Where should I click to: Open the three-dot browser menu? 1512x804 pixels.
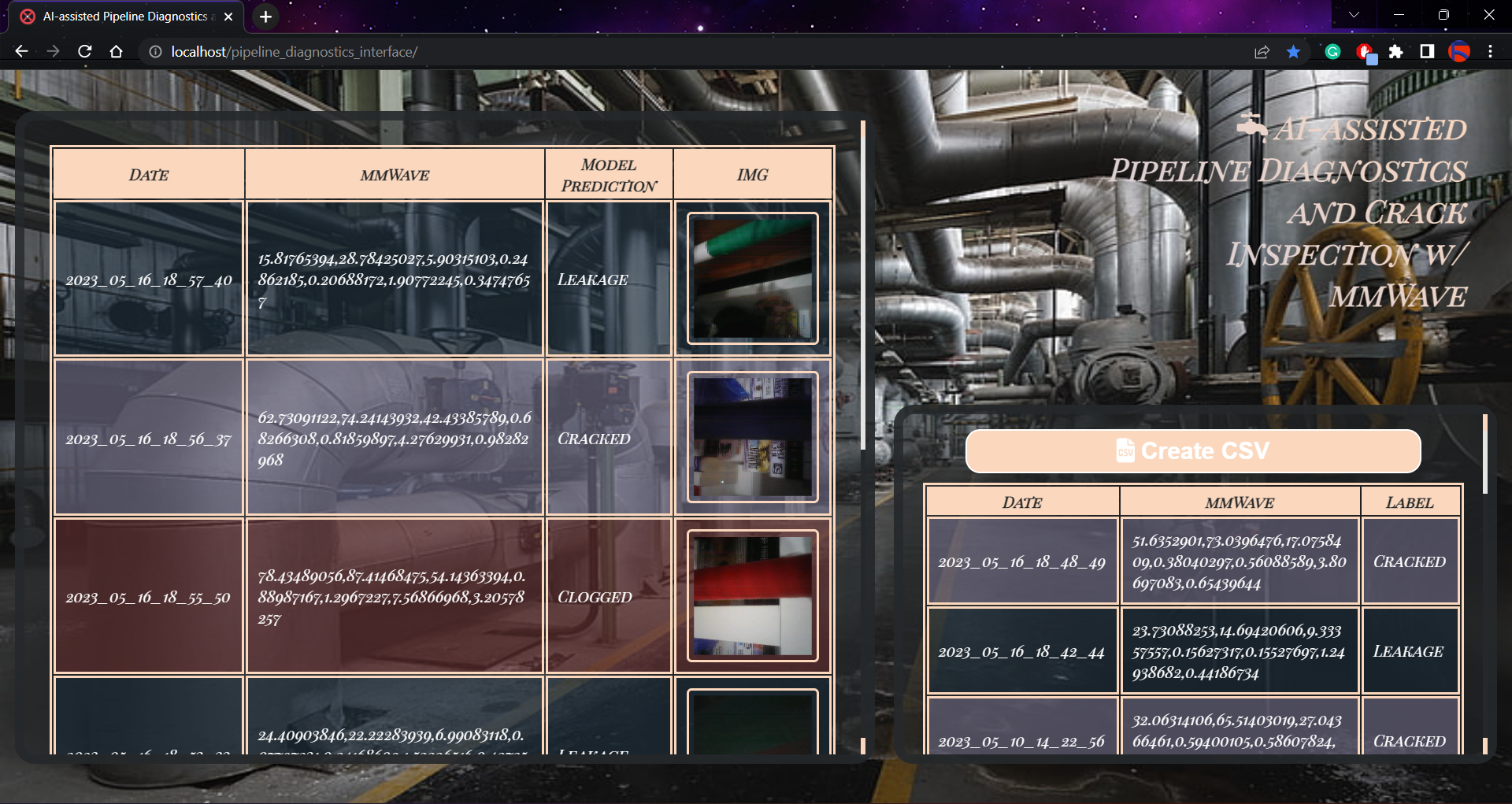1491,52
